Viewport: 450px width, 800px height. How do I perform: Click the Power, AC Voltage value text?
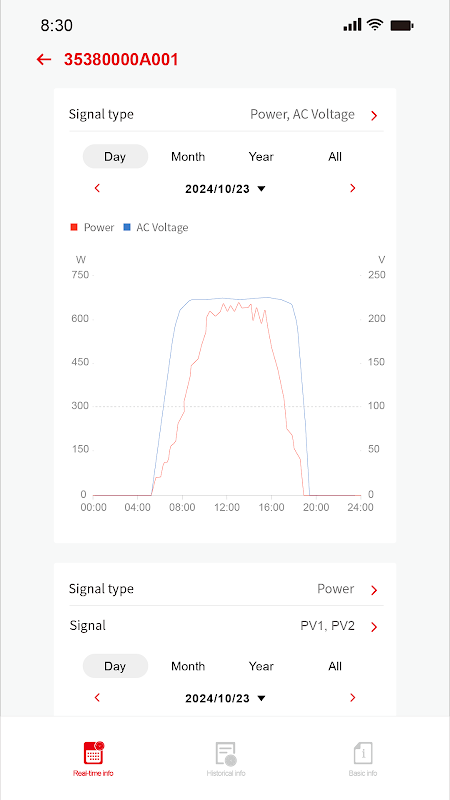point(302,114)
